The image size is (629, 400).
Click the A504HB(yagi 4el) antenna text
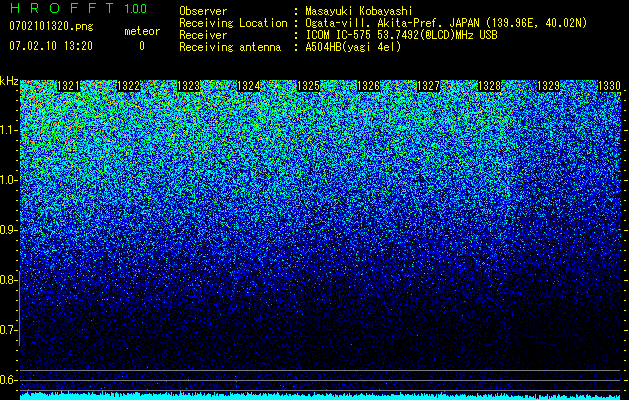353,47
